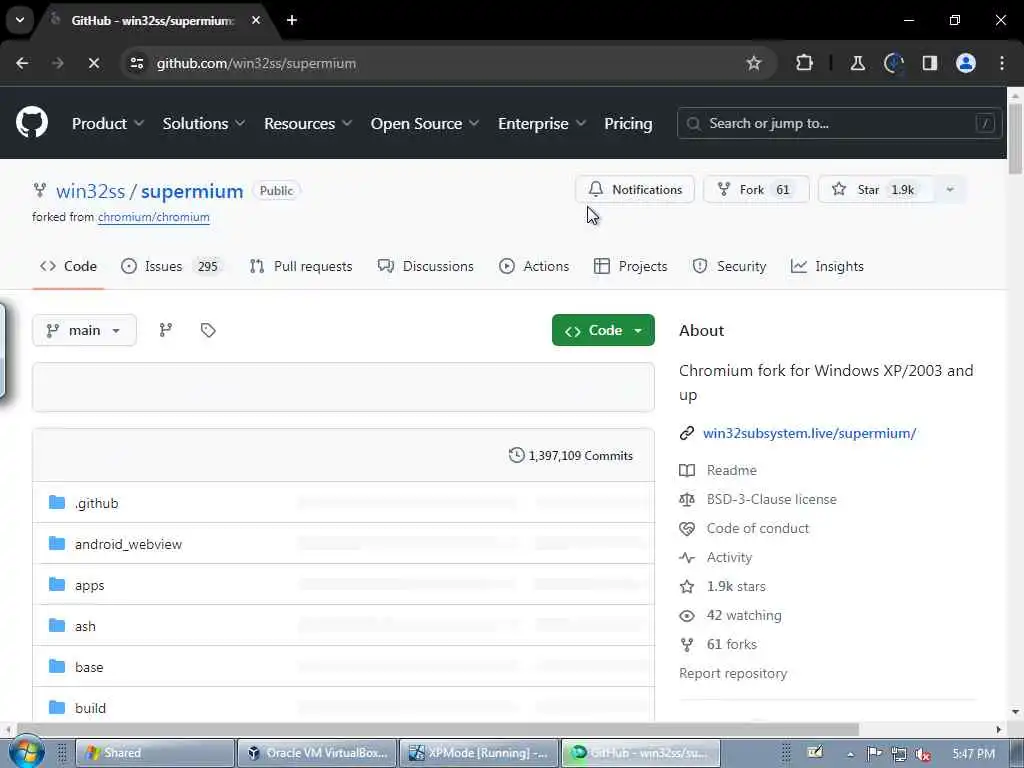View the 42 watching link
Screen dimensions: 1024x768
pos(744,615)
